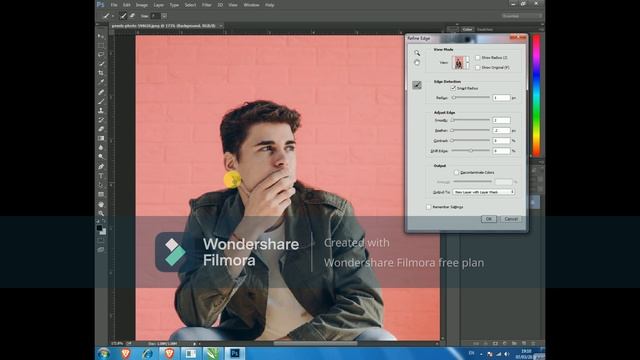Click the Contrast slider

[x=471, y=140]
